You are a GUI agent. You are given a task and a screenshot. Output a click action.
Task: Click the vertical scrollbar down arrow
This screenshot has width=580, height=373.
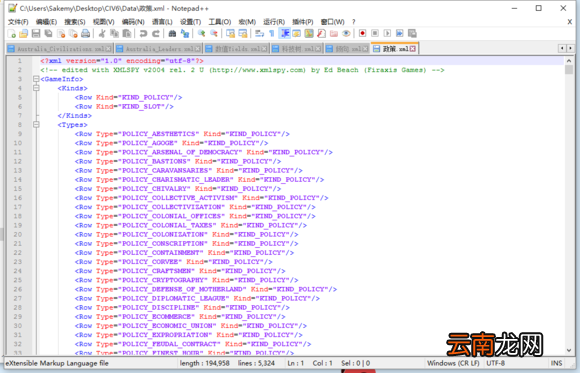(x=569, y=350)
